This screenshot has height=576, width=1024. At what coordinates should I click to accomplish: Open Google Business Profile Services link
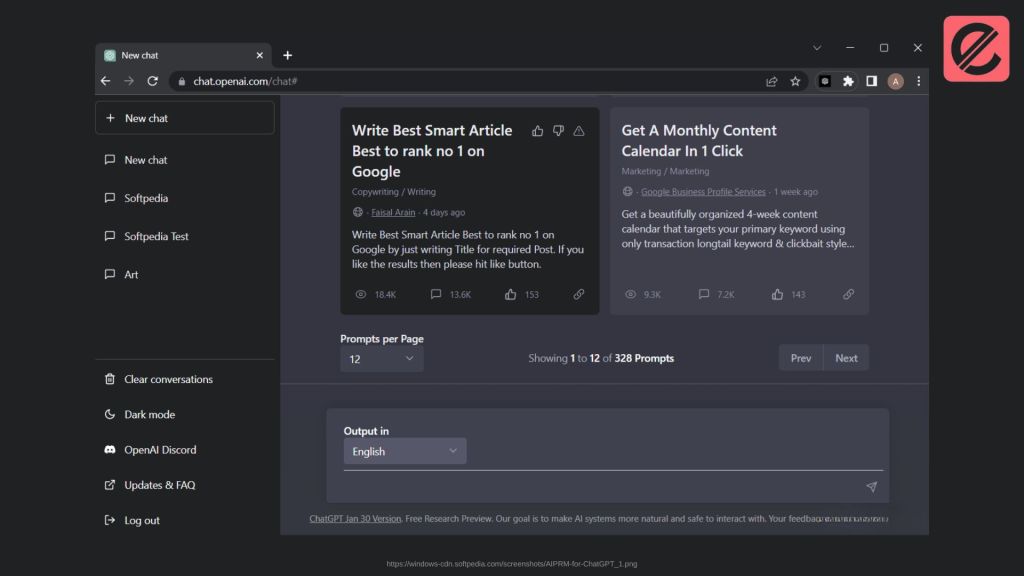(703, 192)
